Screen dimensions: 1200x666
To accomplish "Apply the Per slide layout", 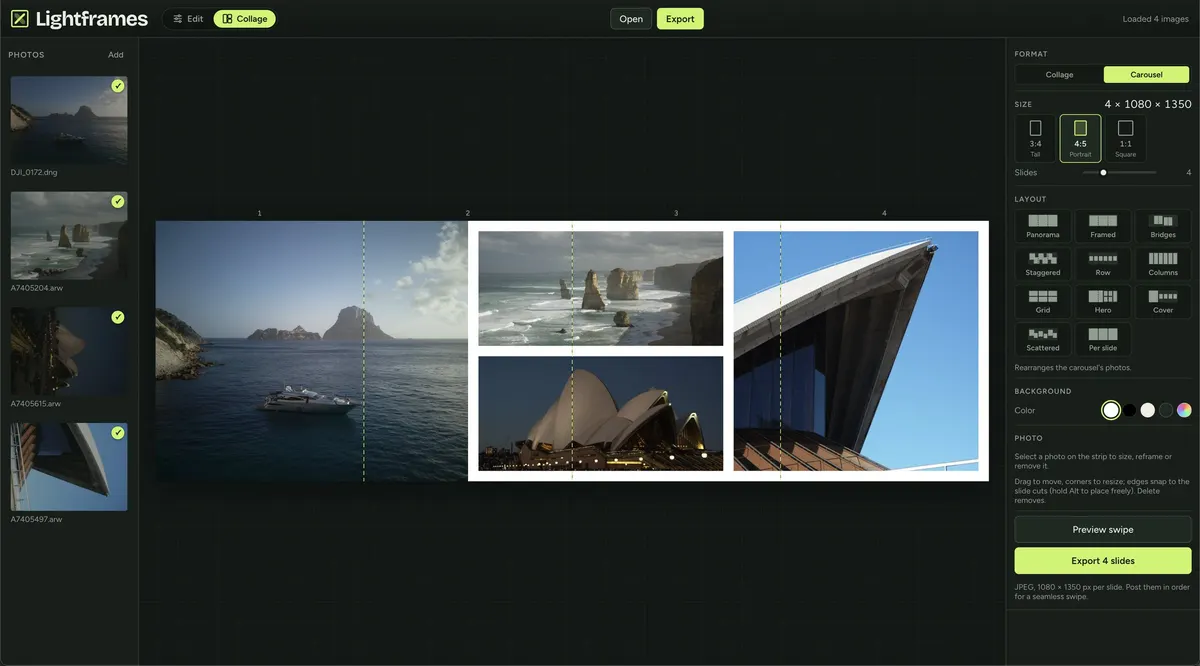I will [x=1103, y=340].
